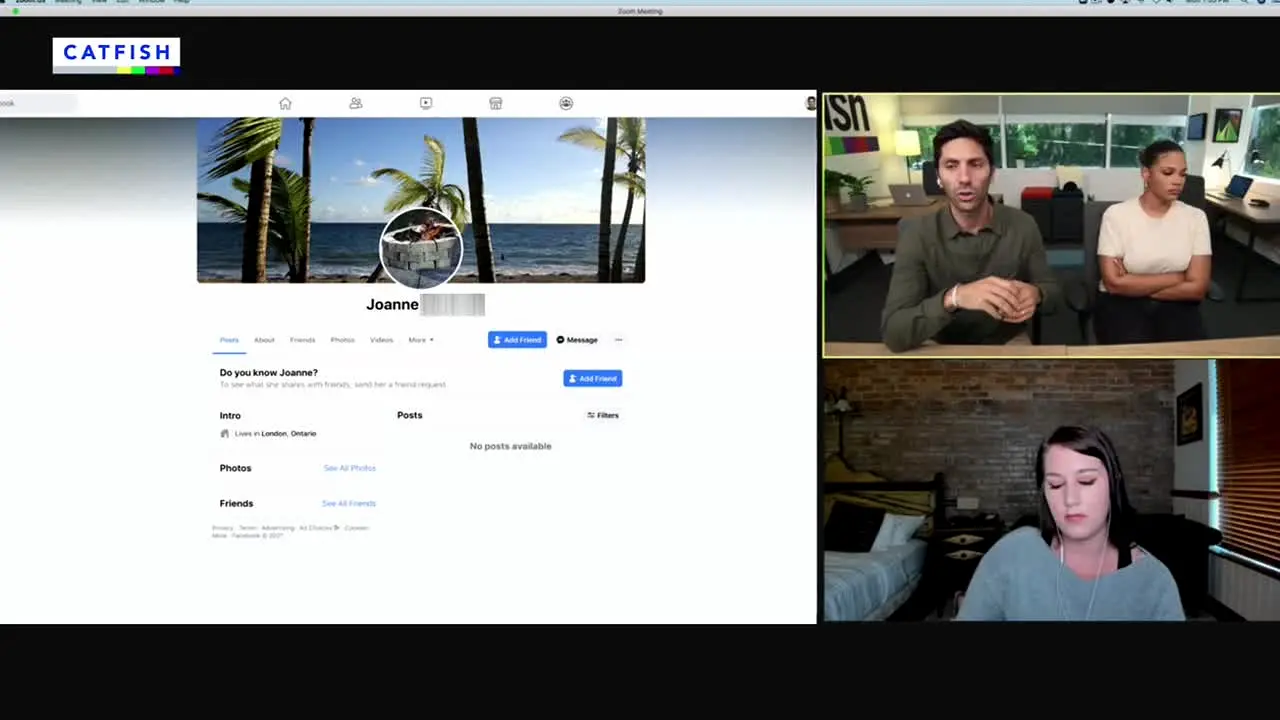The image size is (1280, 720).
Task: Click Add Friend in the Do you know Joanne box
Action: click(592, 378)
